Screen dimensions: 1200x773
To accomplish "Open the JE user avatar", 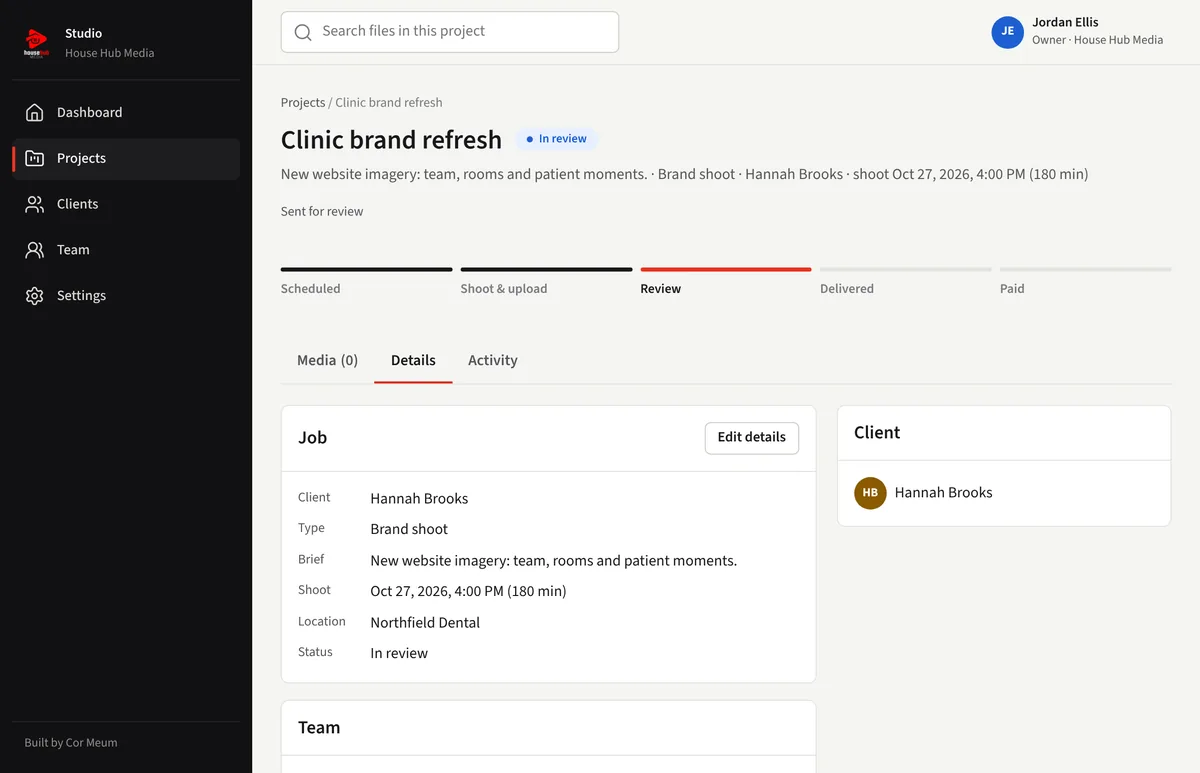I will pos(1007,32).
